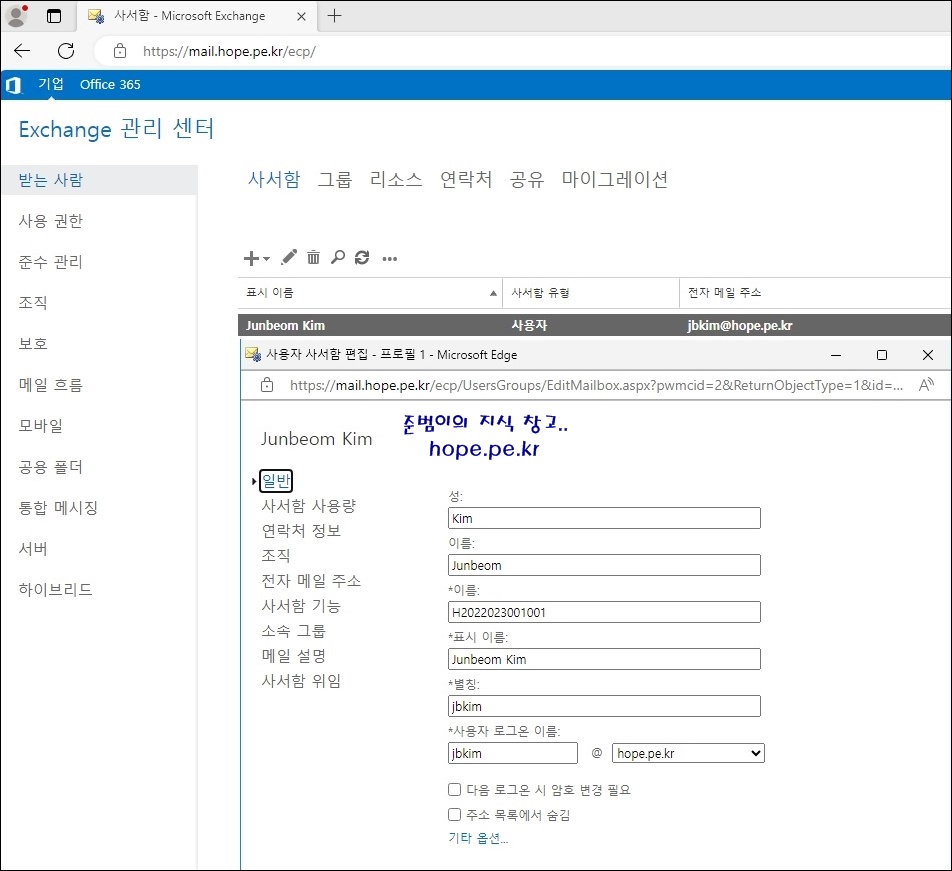952x871 pixels.
Task: Select 일반 section in mailbox editor
Action: [276, 481]
